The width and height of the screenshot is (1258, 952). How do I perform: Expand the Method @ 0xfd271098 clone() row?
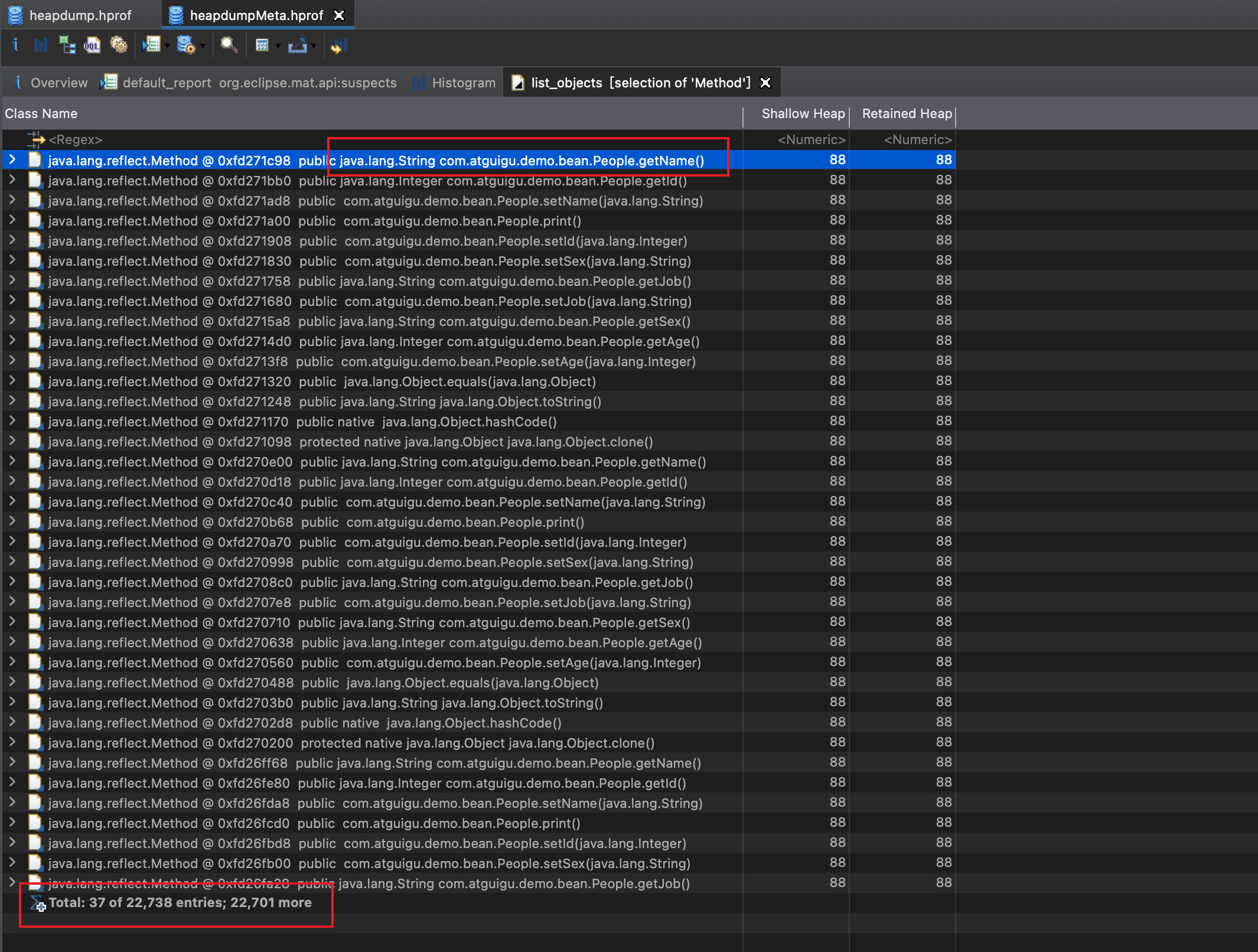coord(12,441)
